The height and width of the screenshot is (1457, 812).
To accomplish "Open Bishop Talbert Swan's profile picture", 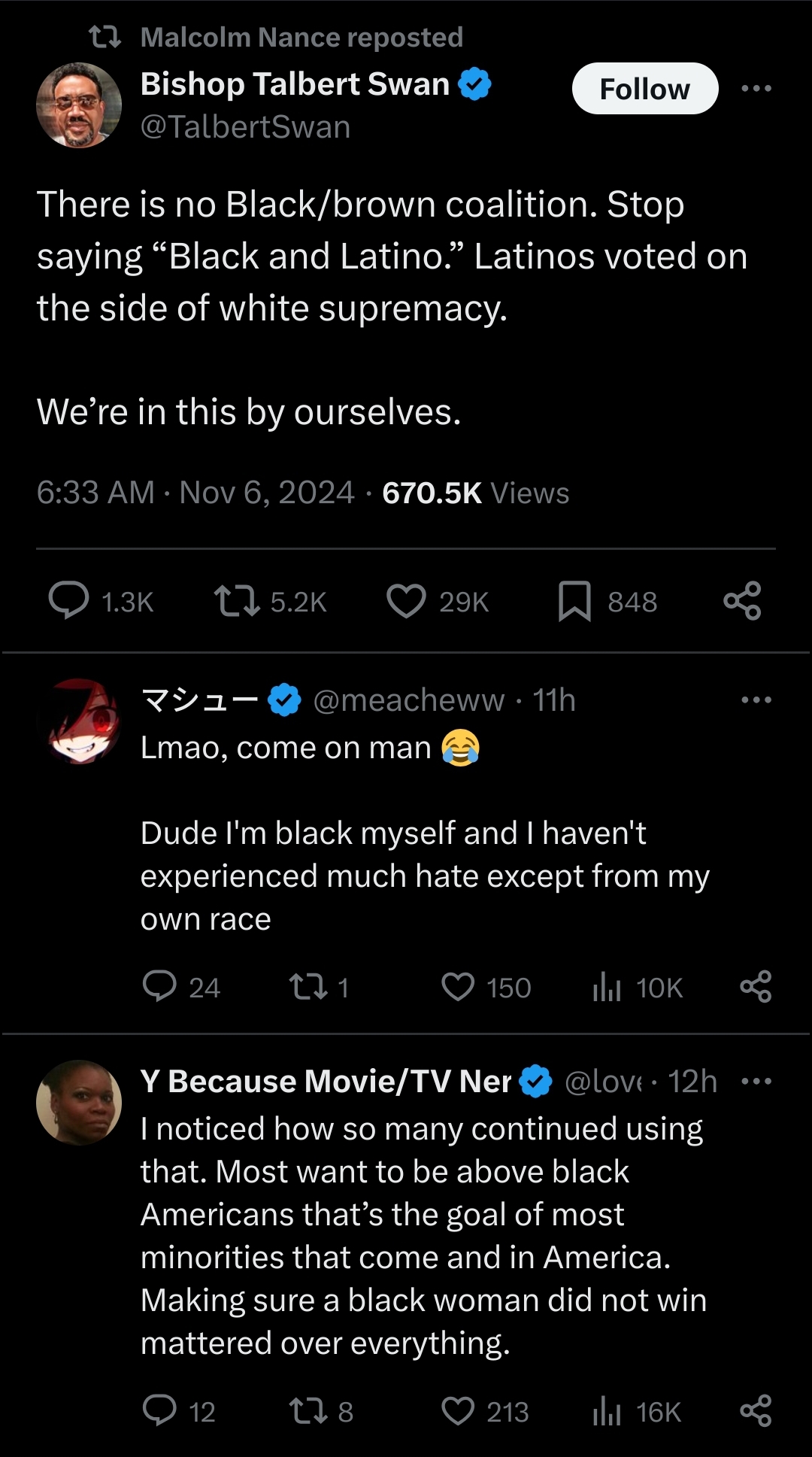I will tap(79, 105).
